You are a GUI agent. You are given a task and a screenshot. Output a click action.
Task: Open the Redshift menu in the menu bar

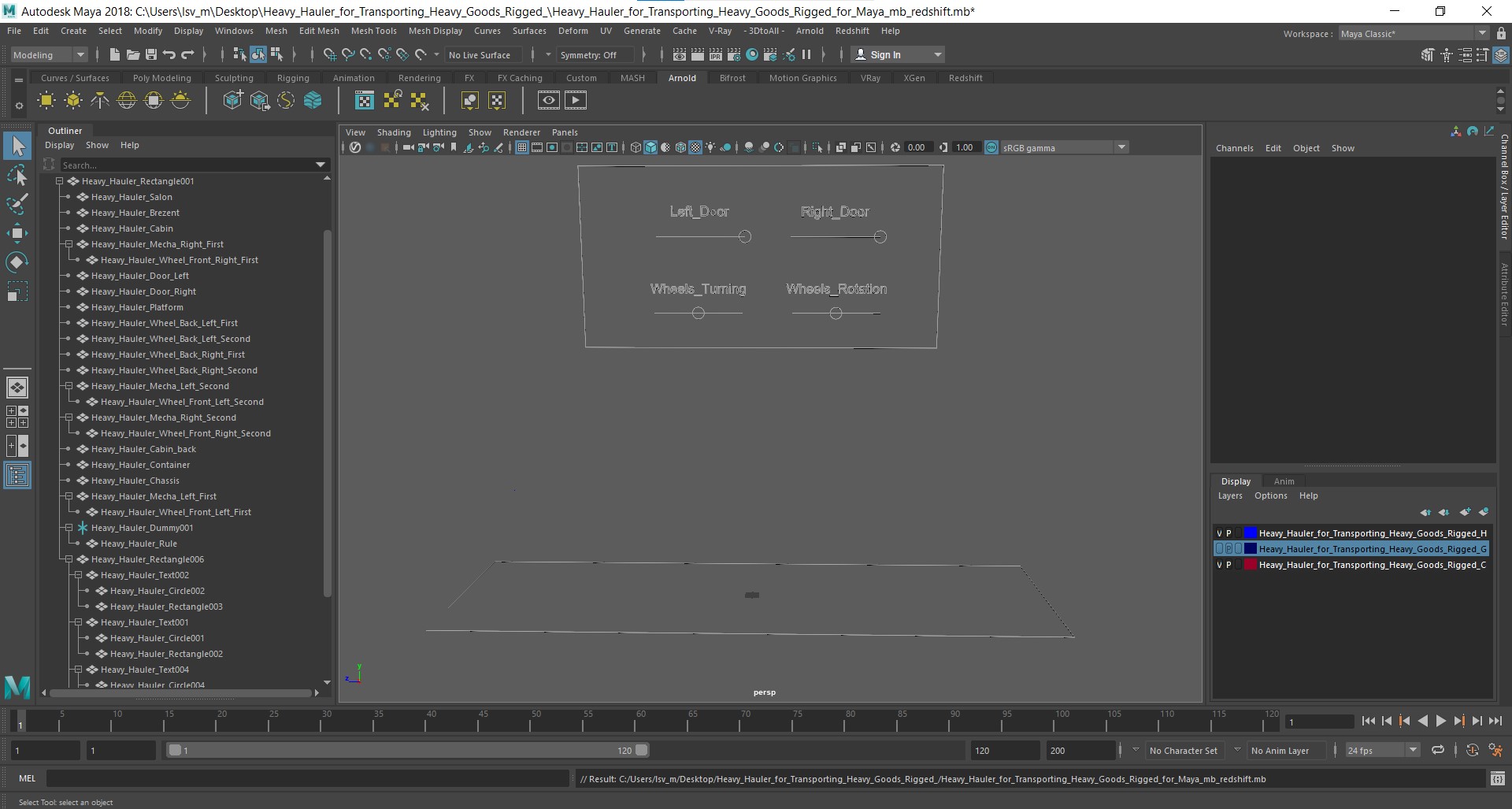point(852,31)
